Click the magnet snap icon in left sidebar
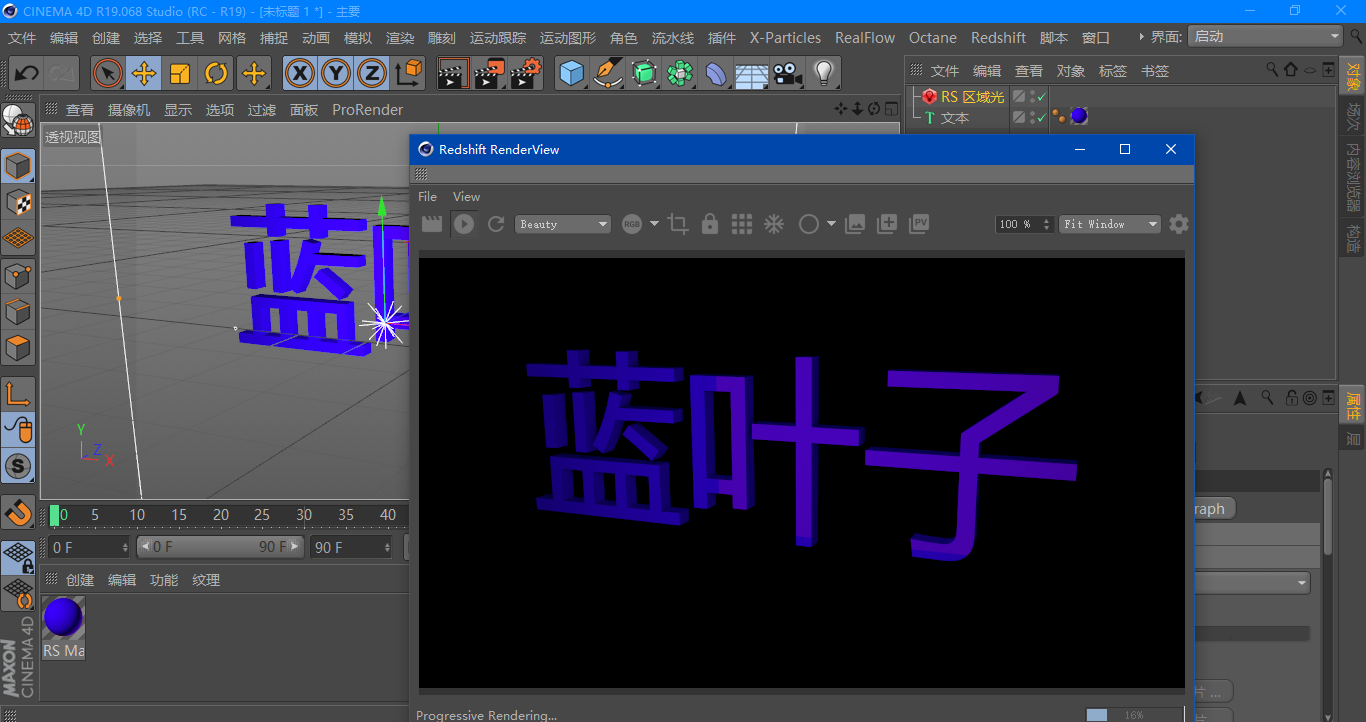Screen dimensions: 1366x722 (x=18, y=511)
